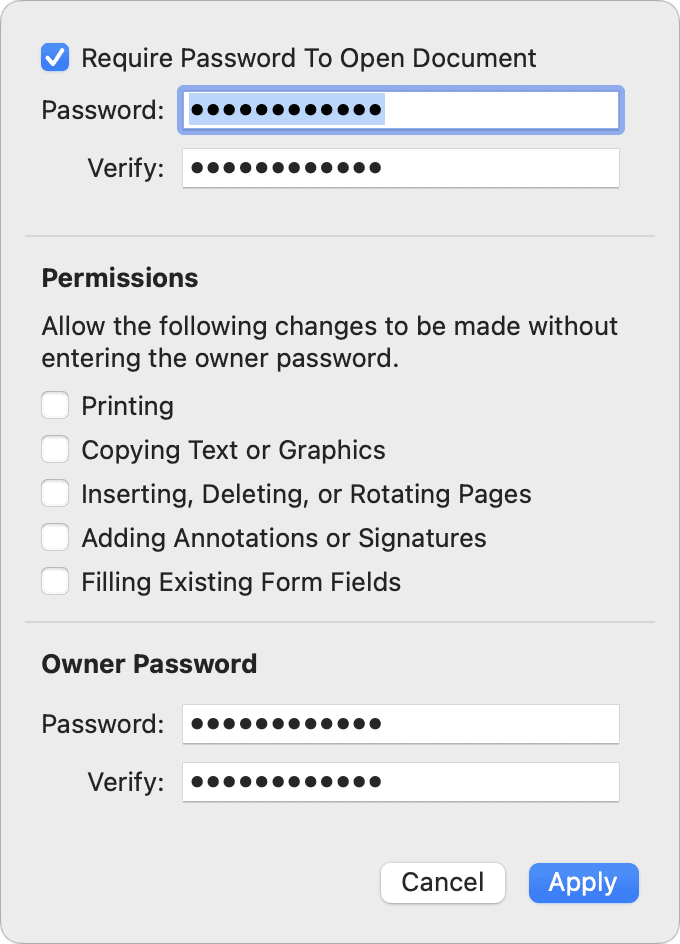Cancel the password dialog
Viewport: 680px width, 944px height.
click(442, 882)
